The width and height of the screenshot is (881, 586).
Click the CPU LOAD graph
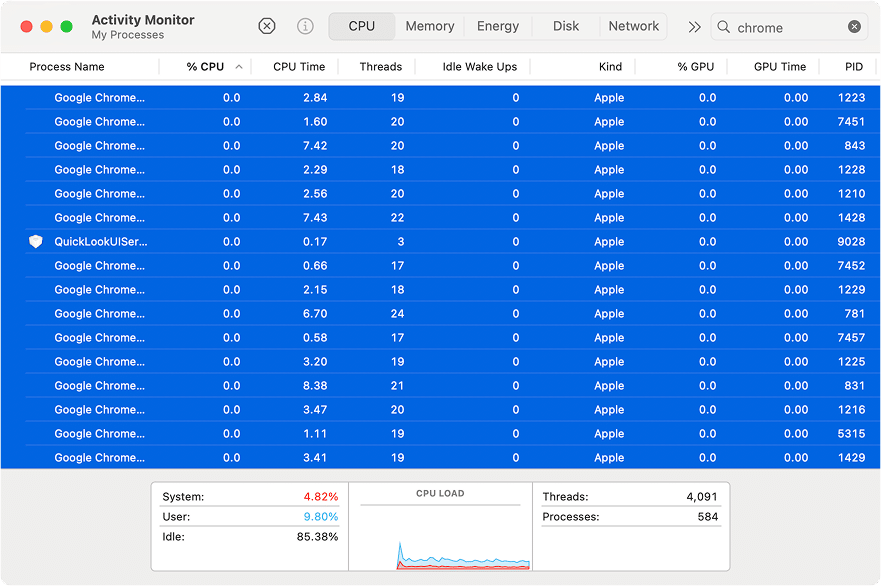(x=440, y=527)
